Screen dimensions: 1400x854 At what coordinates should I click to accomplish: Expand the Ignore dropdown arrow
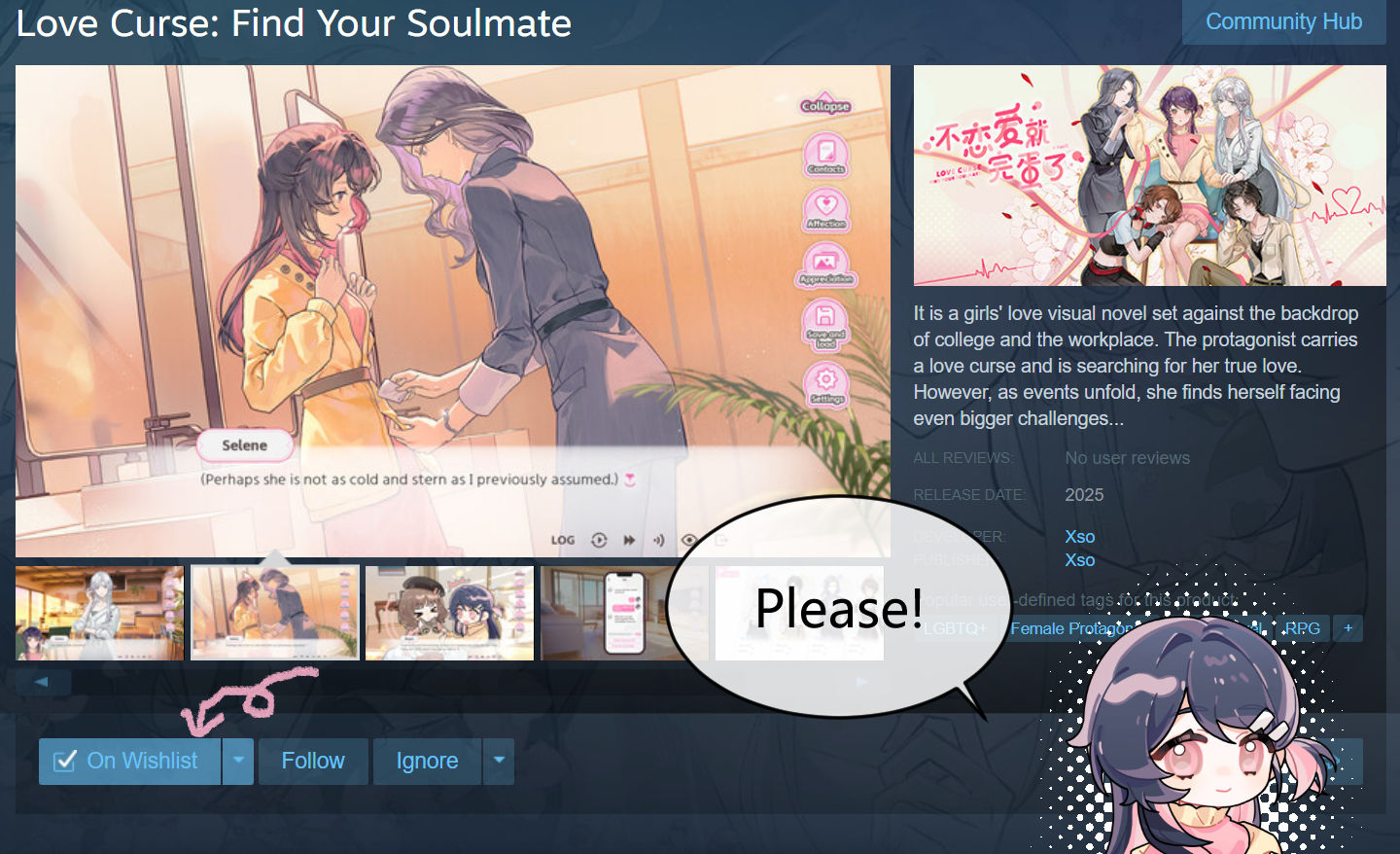(499, 761)
